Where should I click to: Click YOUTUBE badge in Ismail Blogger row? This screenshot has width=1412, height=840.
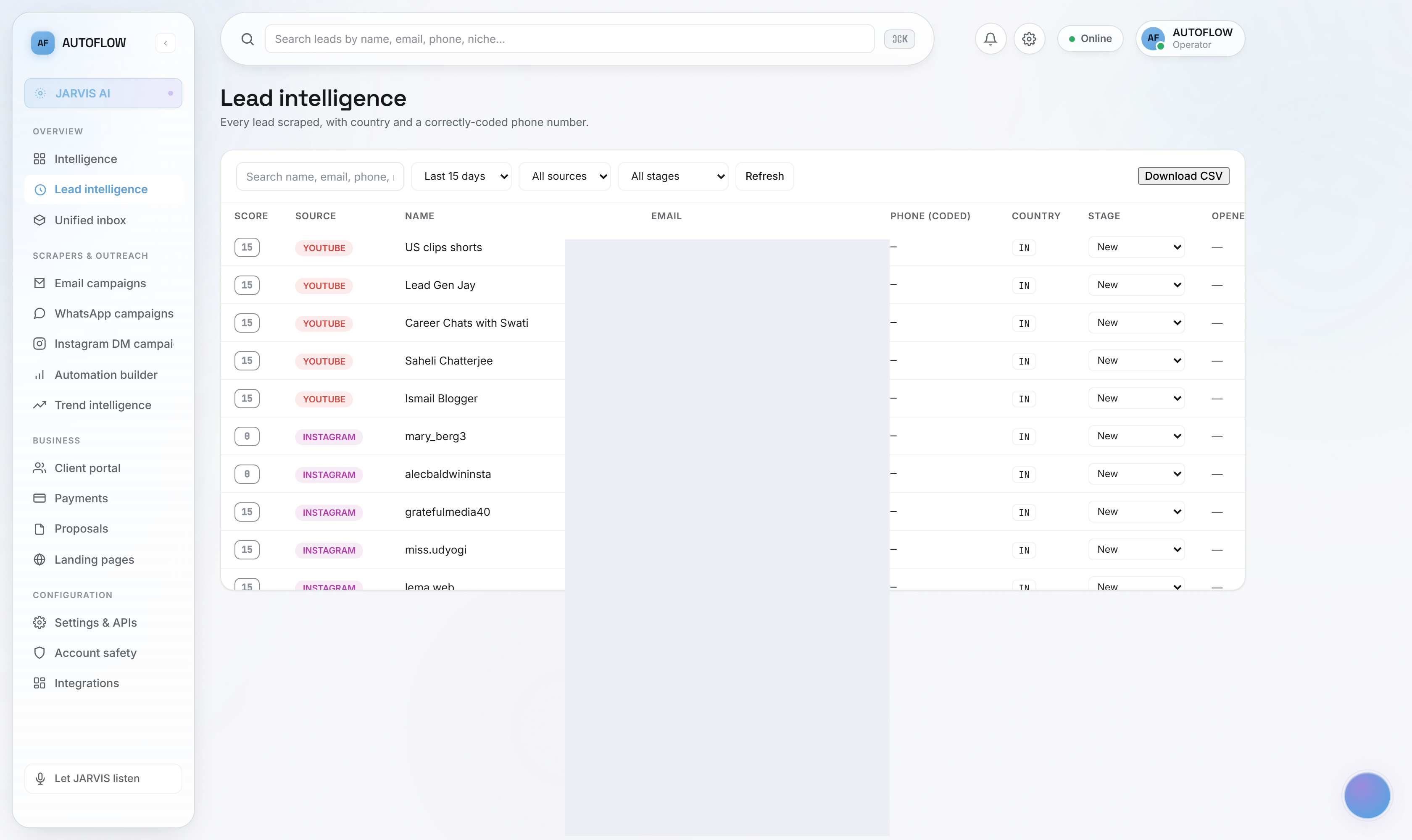324,399
